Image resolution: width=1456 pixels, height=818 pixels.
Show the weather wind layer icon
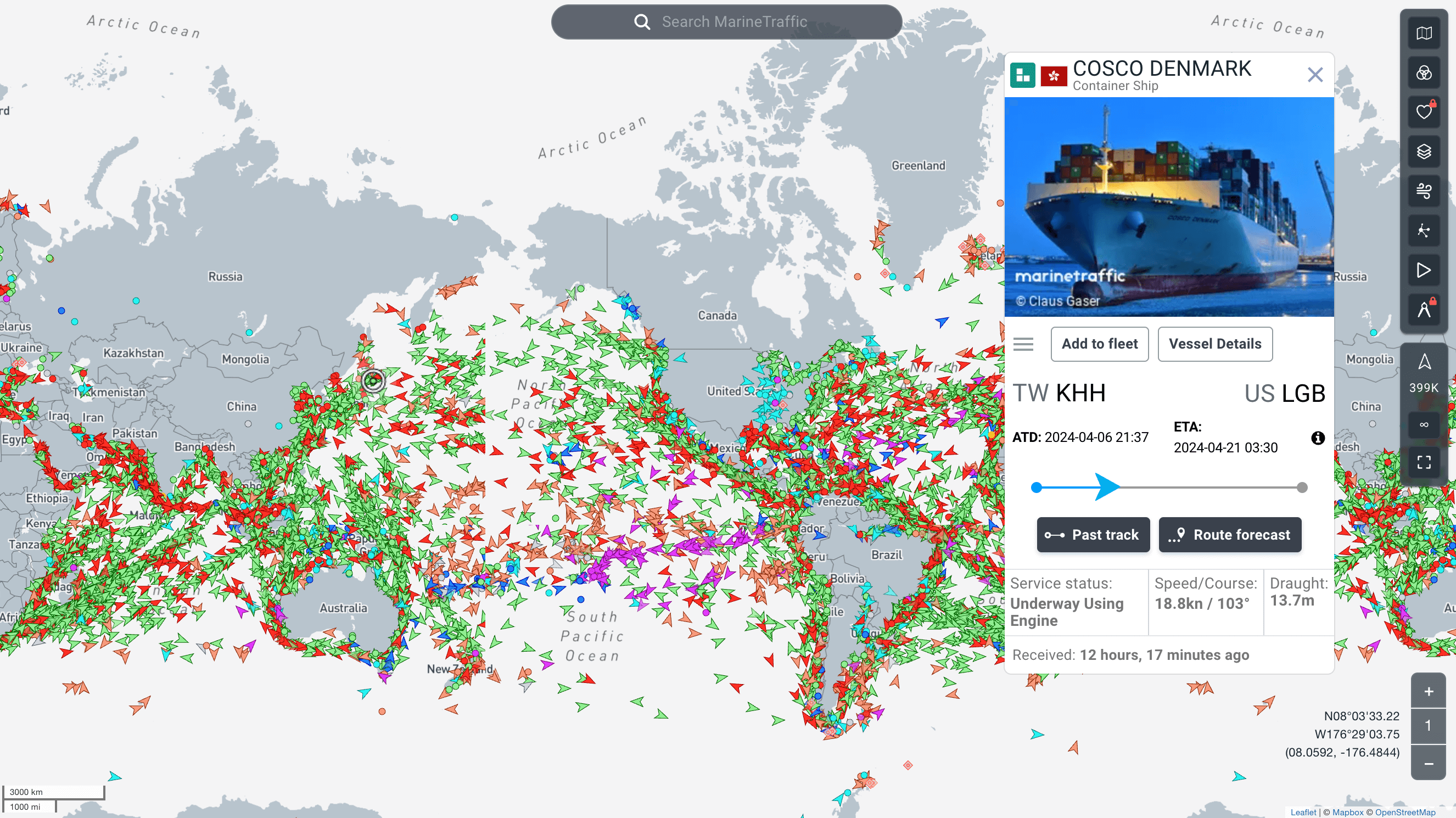[x=1424, y=191]
